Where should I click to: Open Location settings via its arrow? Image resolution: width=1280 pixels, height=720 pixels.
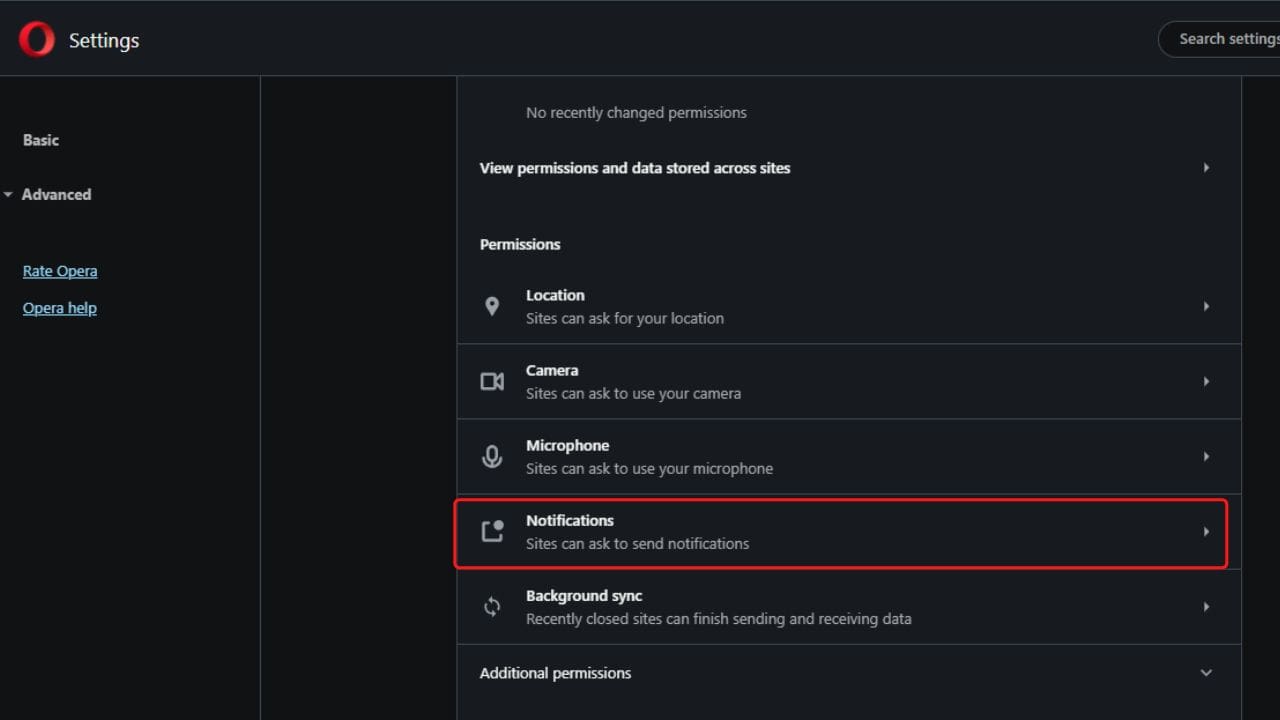(1206, 306)
